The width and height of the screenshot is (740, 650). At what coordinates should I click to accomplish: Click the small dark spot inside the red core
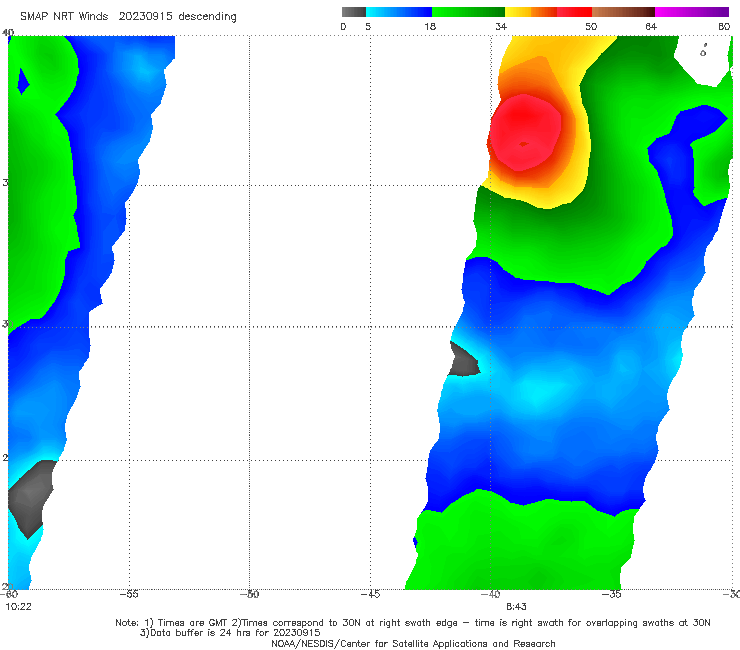[523, 144]
